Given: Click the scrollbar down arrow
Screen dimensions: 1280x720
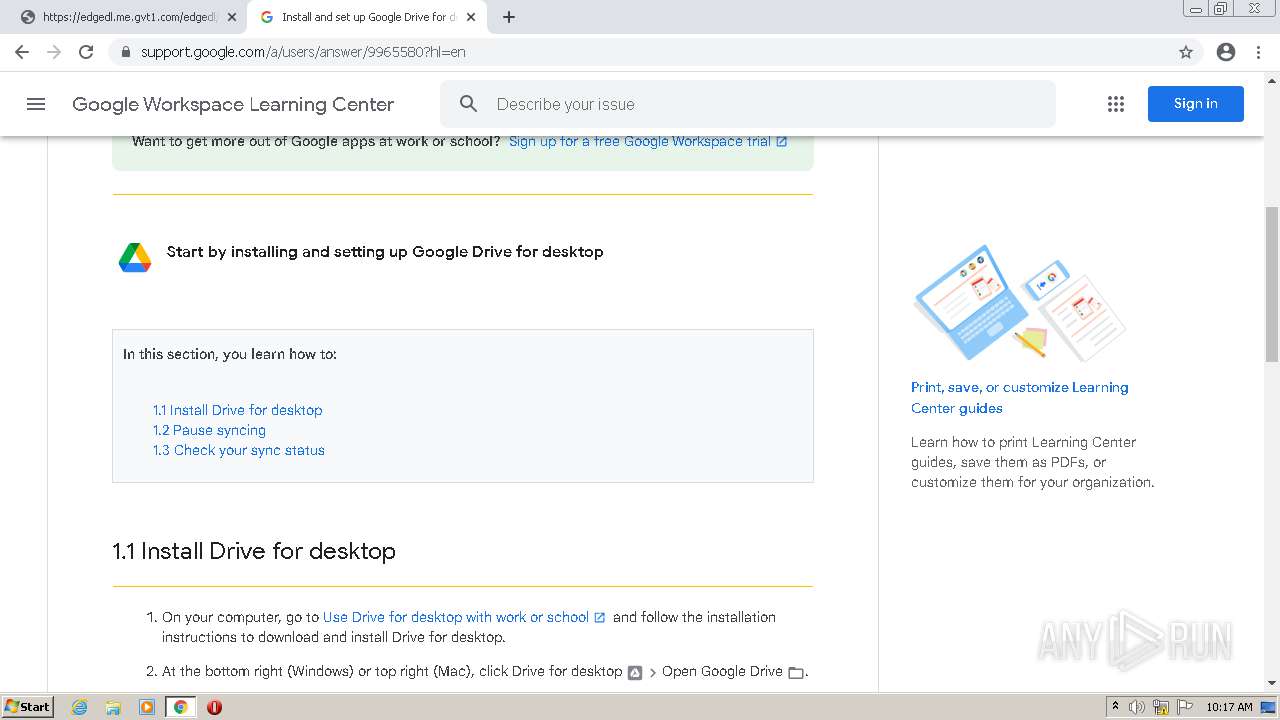Looking at the screenshot, I should pyautogui.click(x=1272, y=683).
